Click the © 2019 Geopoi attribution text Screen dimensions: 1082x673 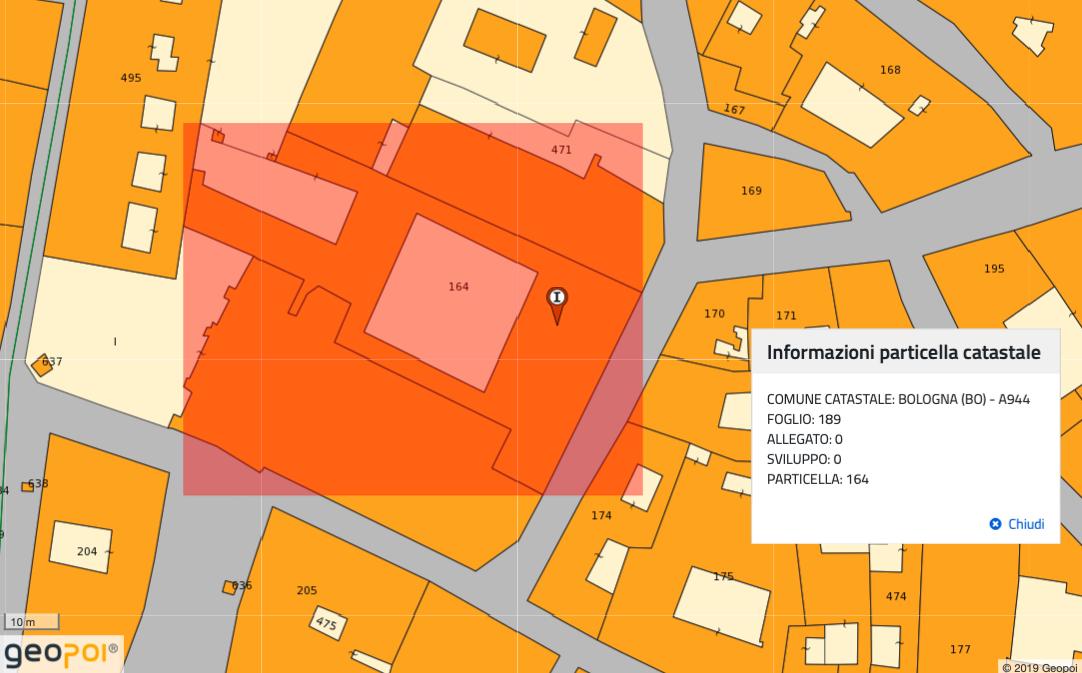click(1040, 667)
